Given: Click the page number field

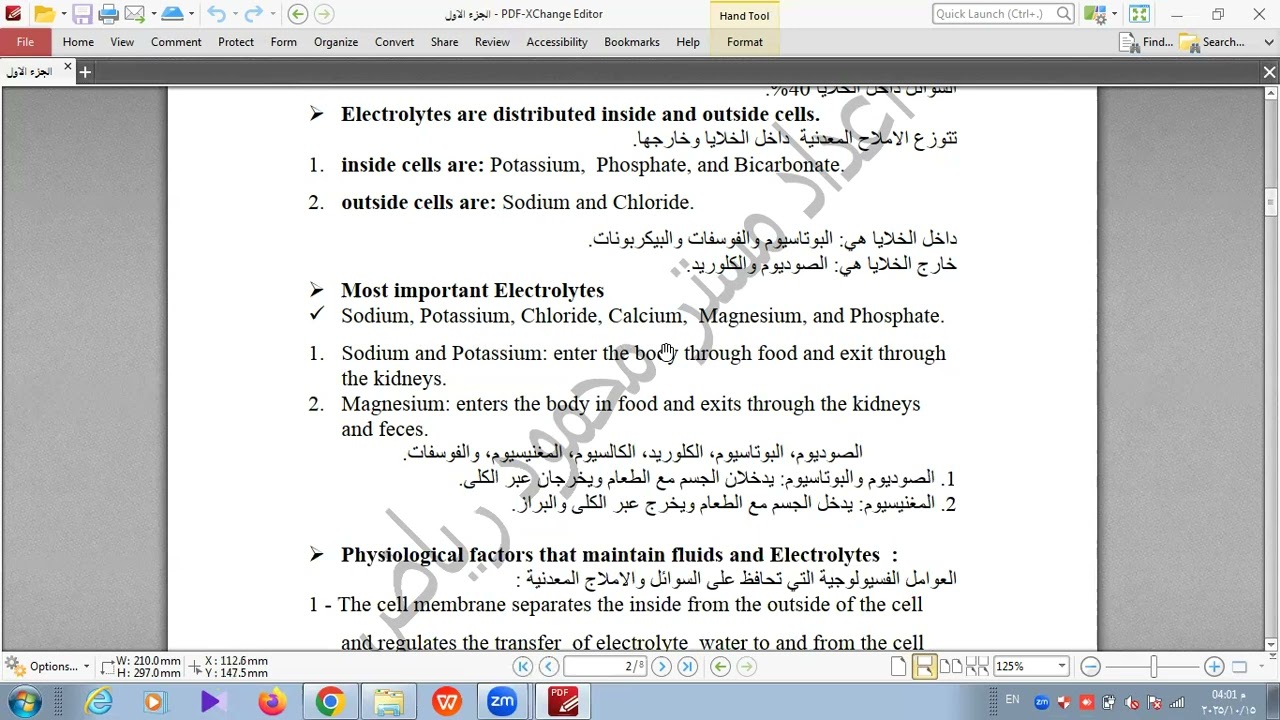Looking at the screenshot, I should 606,666.
